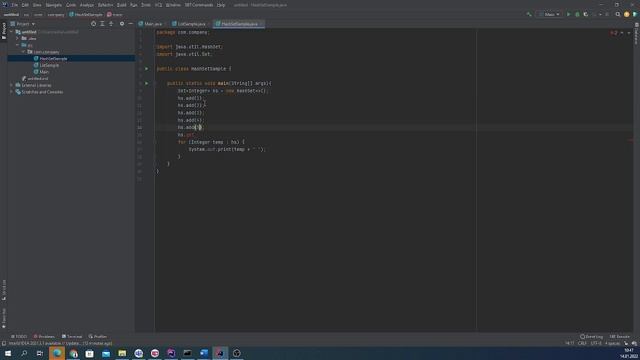Image resolution: width=640 pixels, height=360 pixels.
Task: Click main method breadcrumb in navigation bar
Action: coord(115,14)
